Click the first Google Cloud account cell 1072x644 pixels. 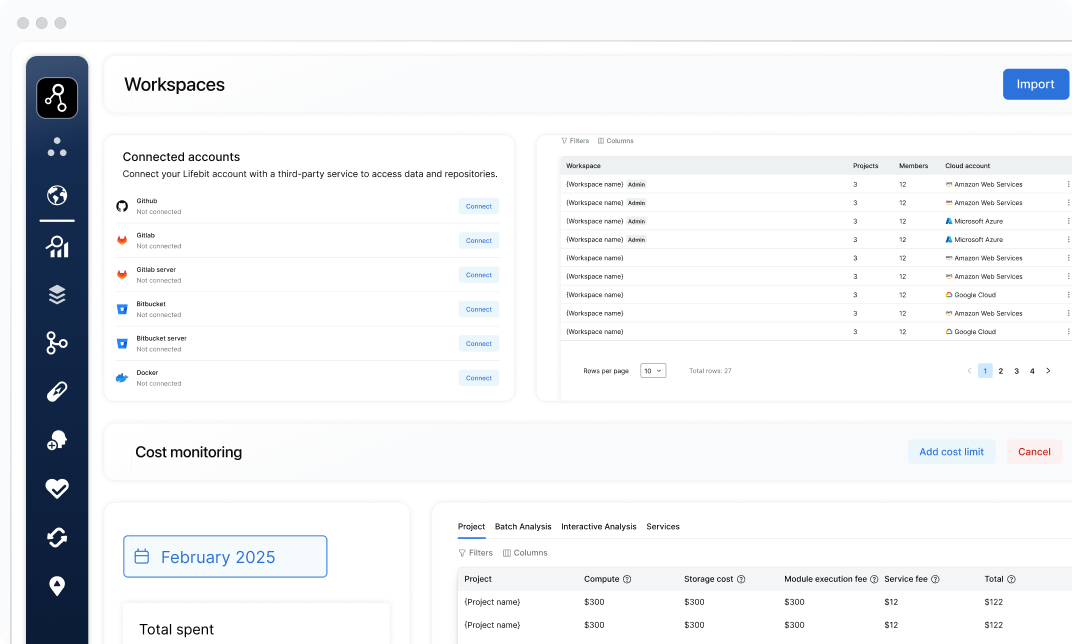pyautogui.click(x=971, y=295)
